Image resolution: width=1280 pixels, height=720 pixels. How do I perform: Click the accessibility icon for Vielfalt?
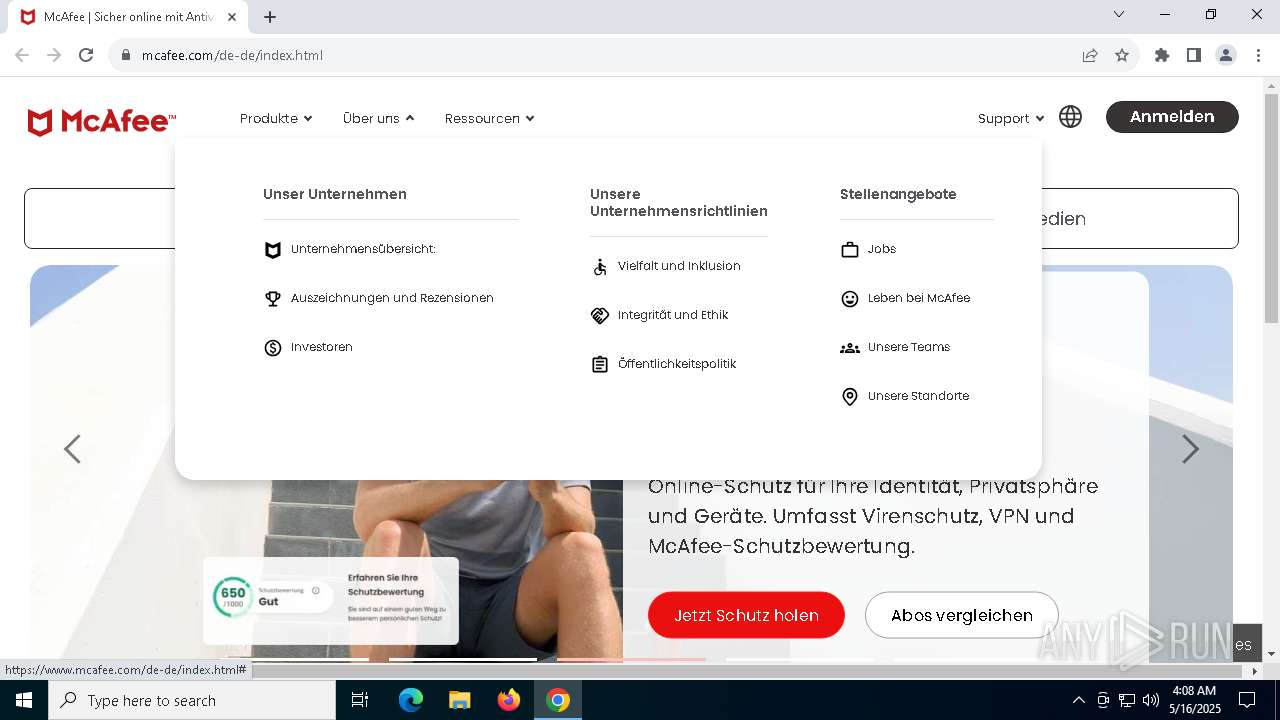click(x=599, y=267)
